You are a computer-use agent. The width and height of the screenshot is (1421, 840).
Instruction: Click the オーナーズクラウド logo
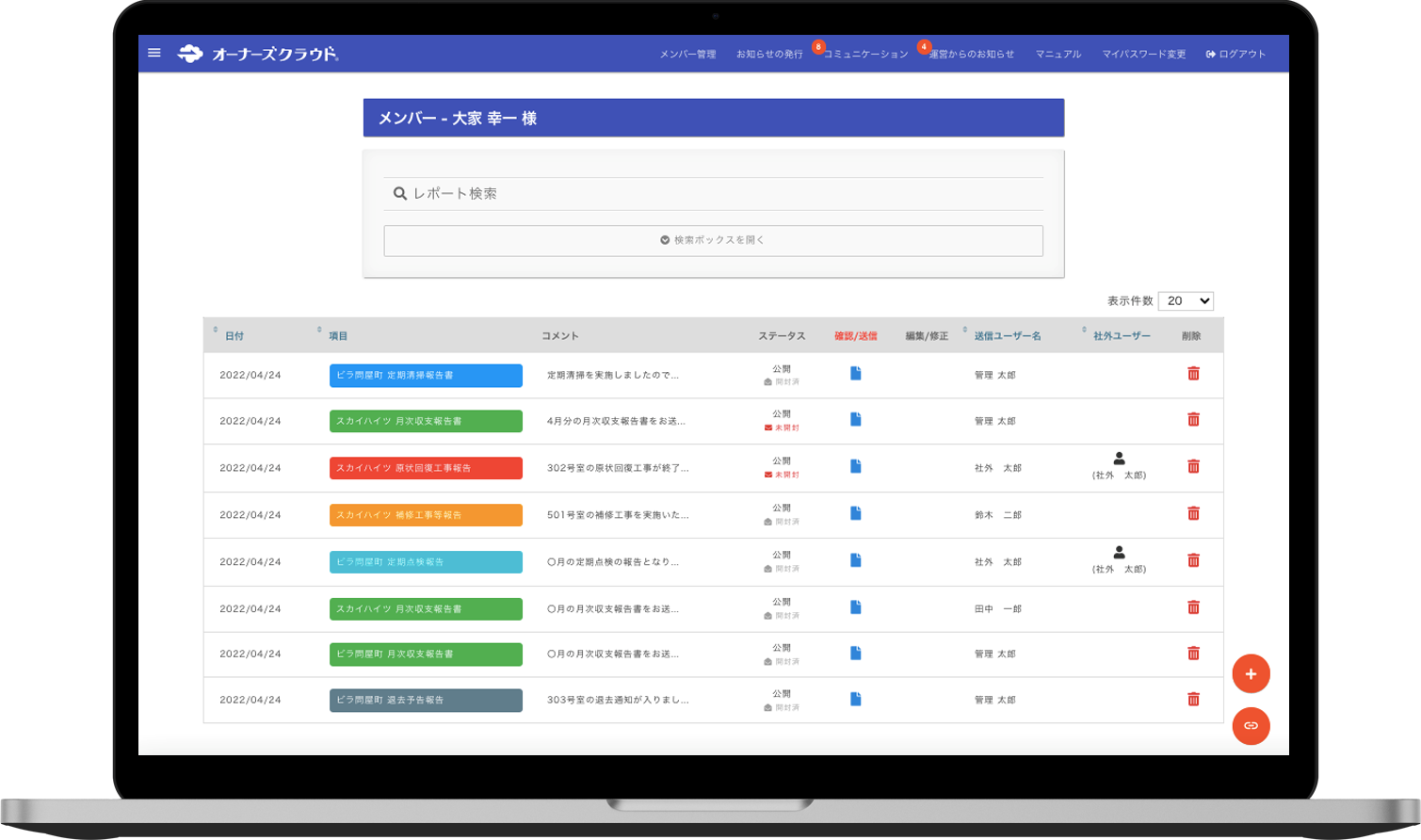[x=259, y=54]
